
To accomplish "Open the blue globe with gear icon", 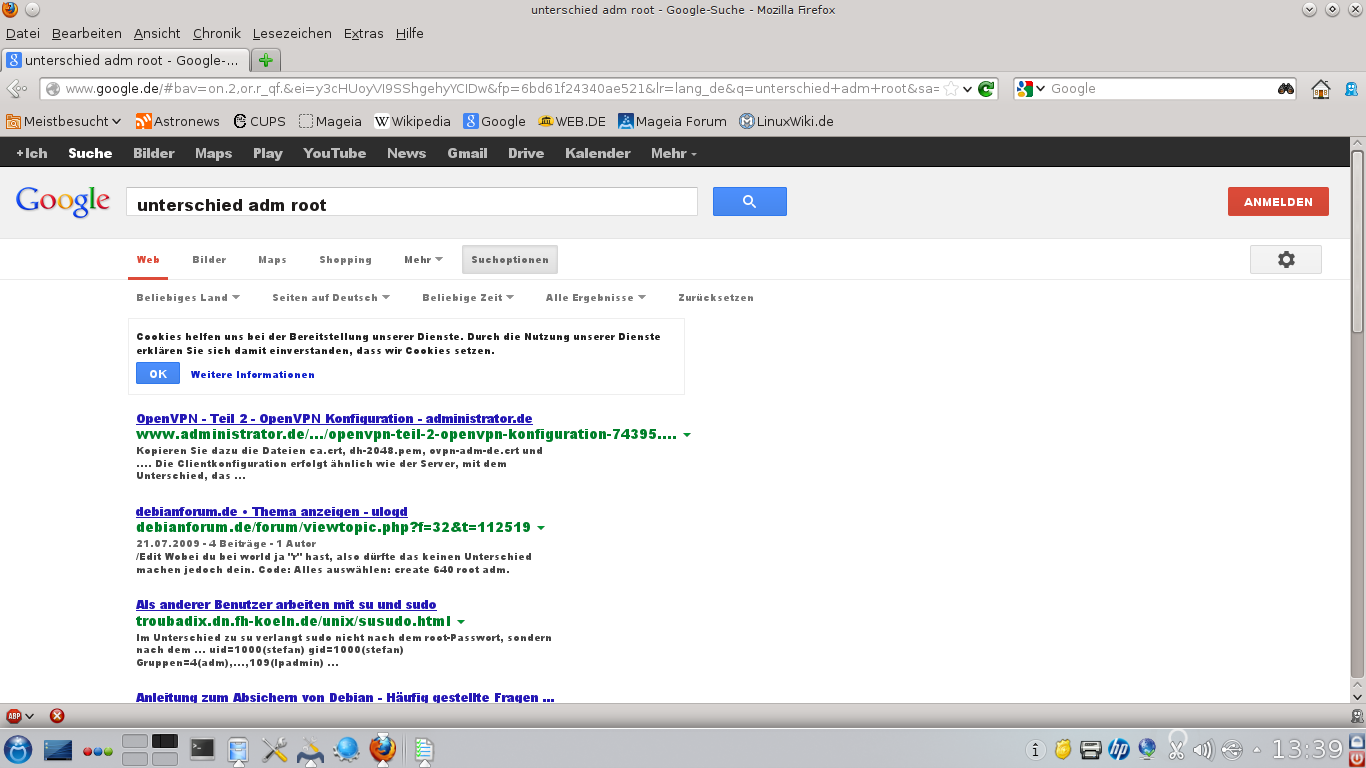I will 347,749.
